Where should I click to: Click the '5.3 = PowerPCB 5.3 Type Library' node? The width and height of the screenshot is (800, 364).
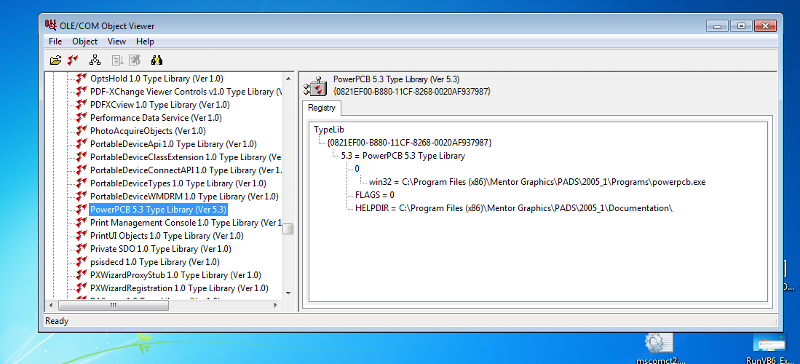point(403,156)
